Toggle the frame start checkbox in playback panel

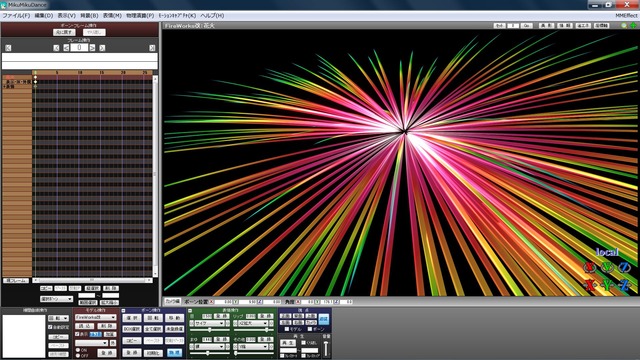point(282,356)
